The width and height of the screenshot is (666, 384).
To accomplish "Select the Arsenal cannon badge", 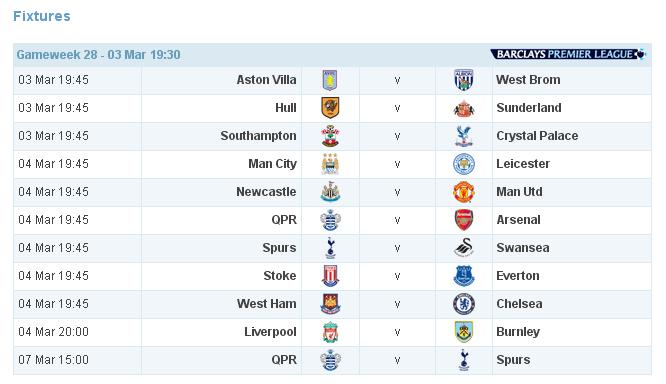I will pos(463,220).
